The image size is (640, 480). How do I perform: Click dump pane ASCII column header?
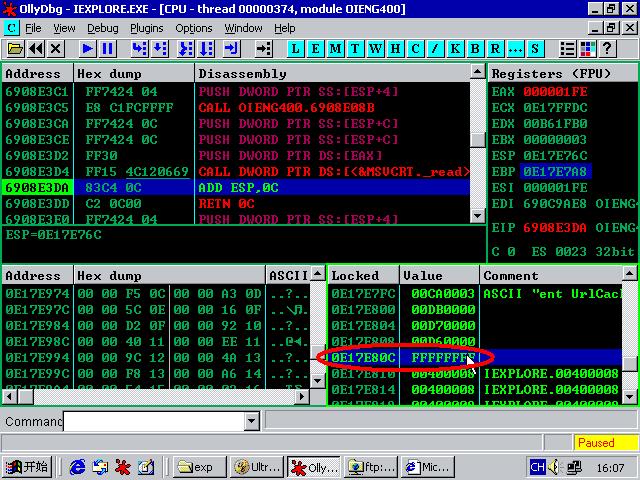(x=288, y=276)
